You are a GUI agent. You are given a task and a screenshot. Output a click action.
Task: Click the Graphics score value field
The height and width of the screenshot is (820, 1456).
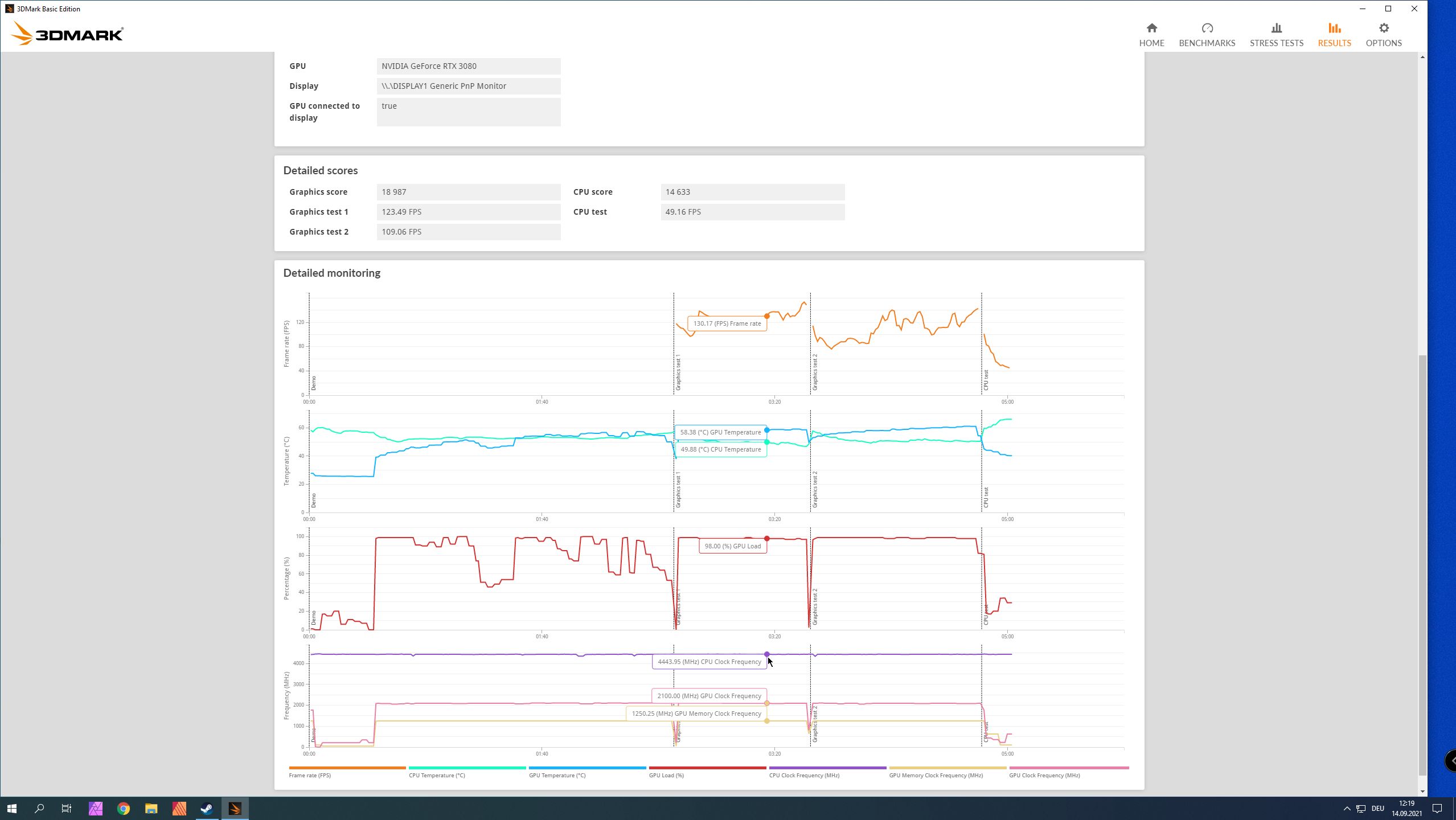(x=468, y=192)
